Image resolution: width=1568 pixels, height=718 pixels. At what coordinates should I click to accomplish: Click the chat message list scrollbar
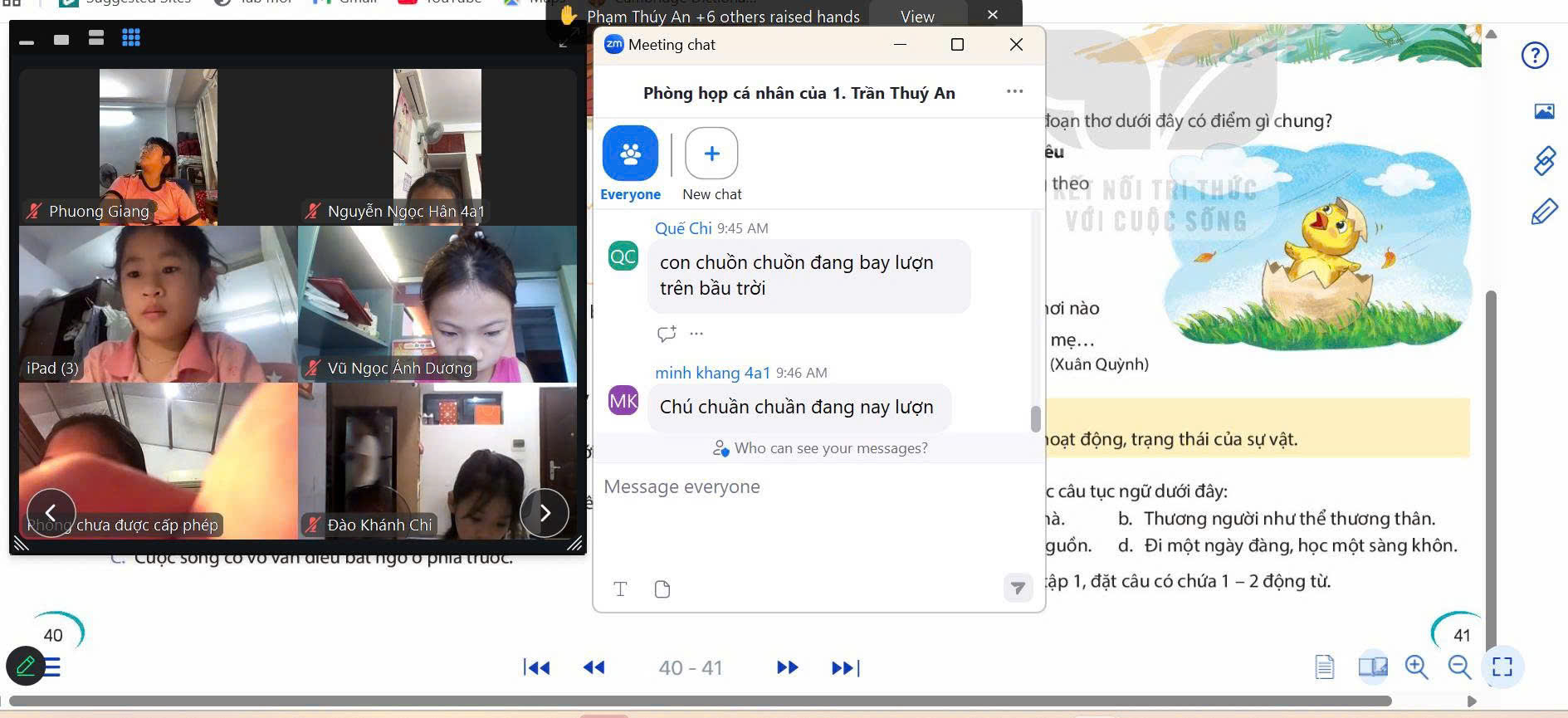coord(1035,418)
